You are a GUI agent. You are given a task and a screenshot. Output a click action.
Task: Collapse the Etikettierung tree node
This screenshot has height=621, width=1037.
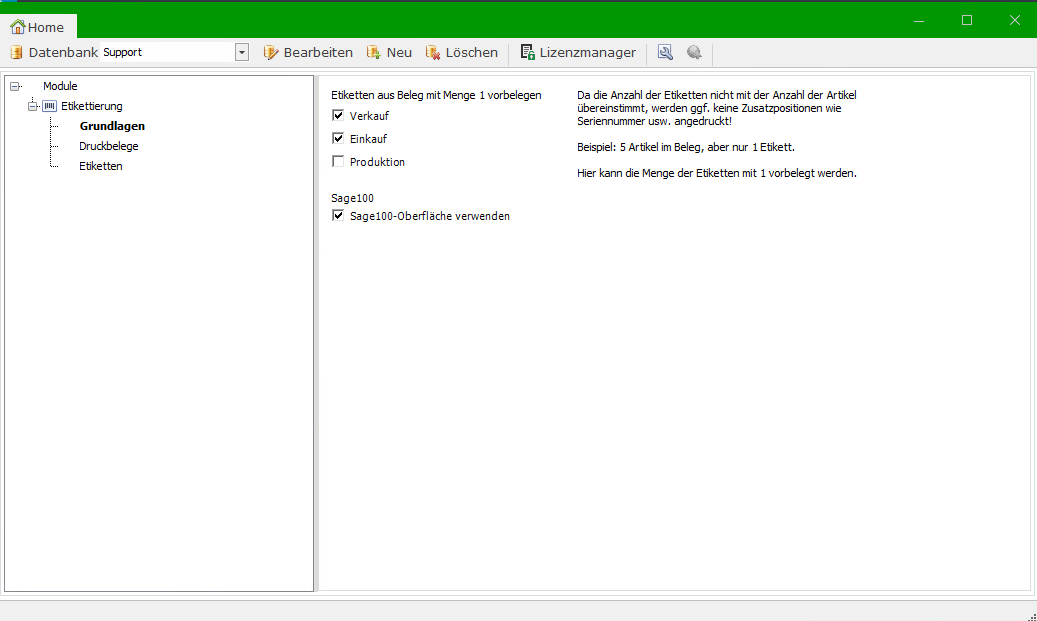pos(33,106)
